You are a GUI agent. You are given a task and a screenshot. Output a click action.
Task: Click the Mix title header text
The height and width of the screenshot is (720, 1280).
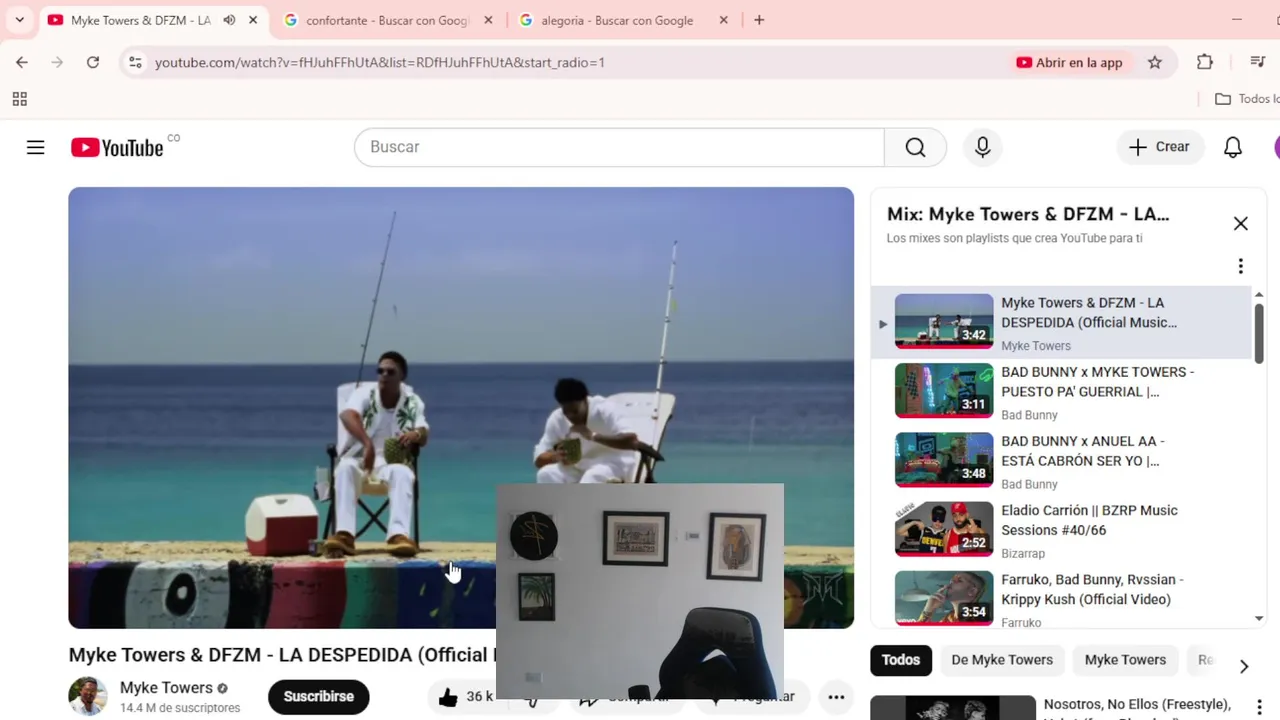click(x=1028, y=214)
